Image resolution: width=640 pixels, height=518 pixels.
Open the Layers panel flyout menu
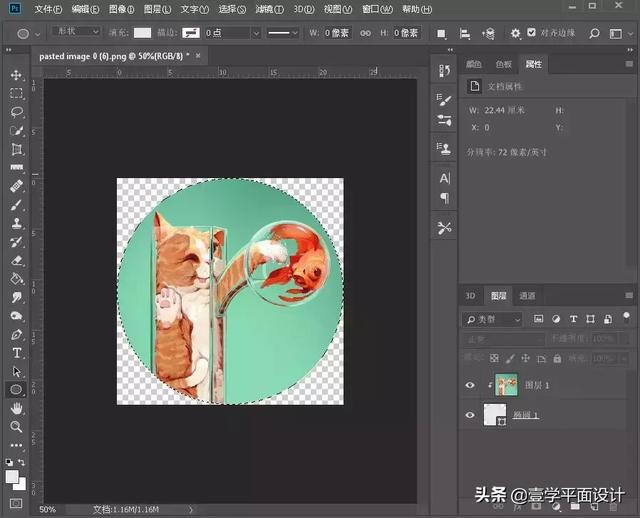point(629,295)
